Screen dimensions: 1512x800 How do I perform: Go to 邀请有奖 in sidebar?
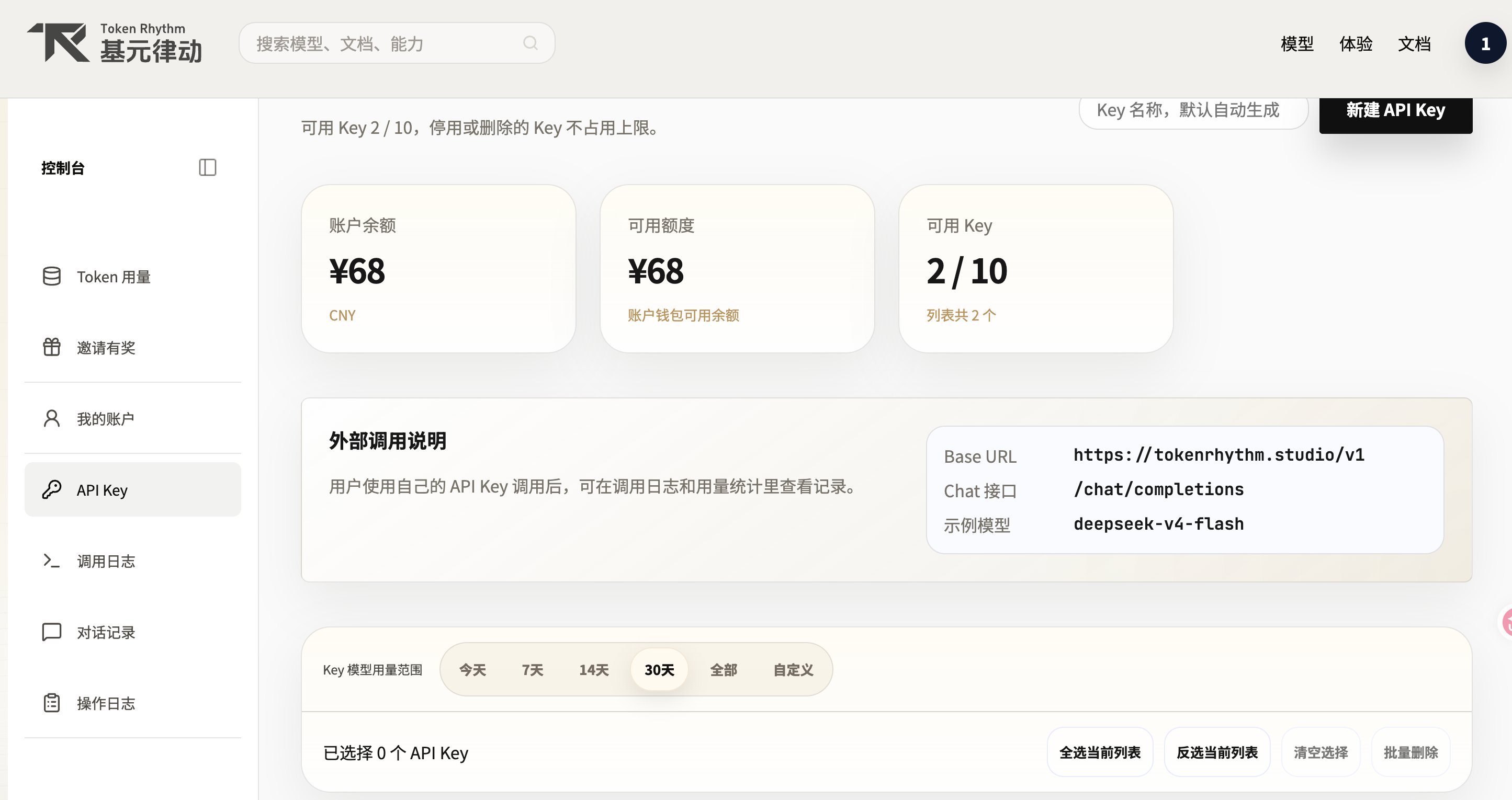coord(133,347)
